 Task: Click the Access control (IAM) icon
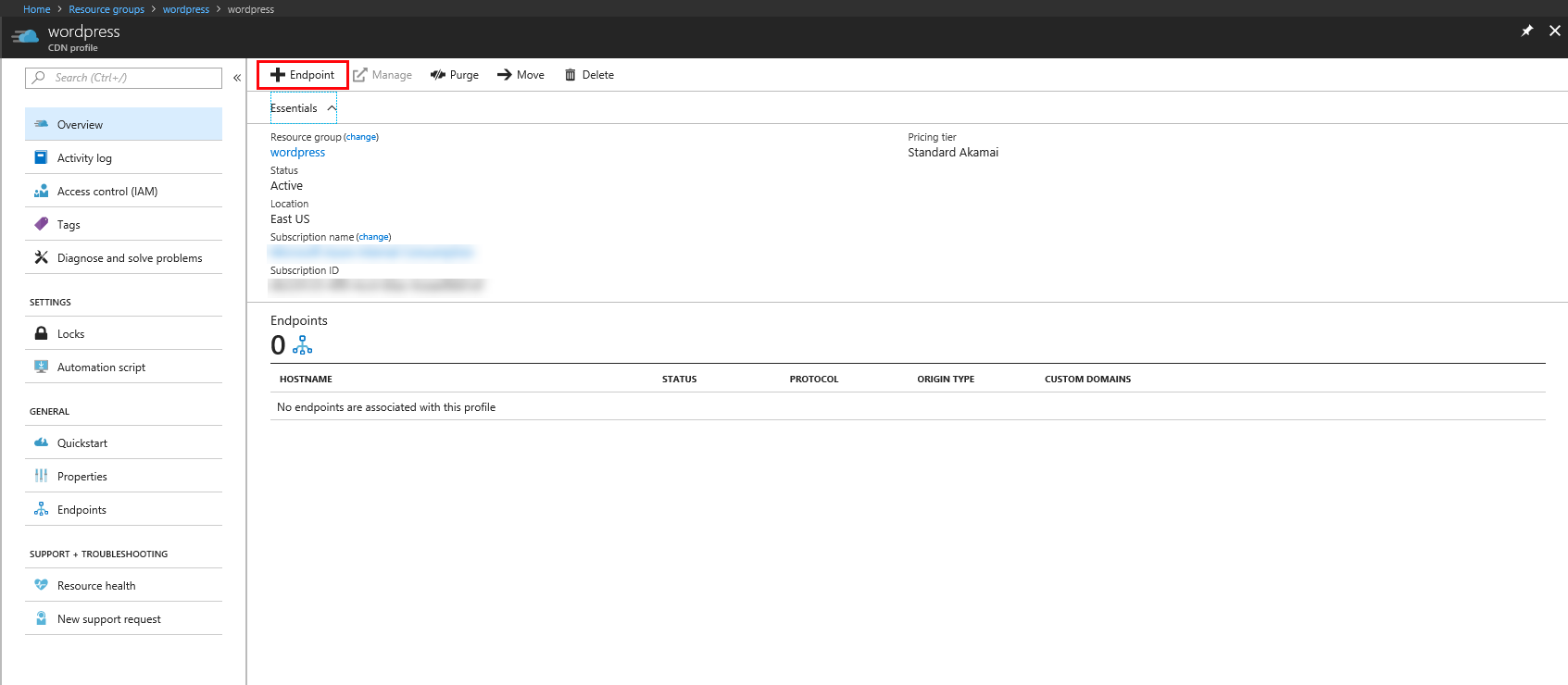click(x=41, y=191)
